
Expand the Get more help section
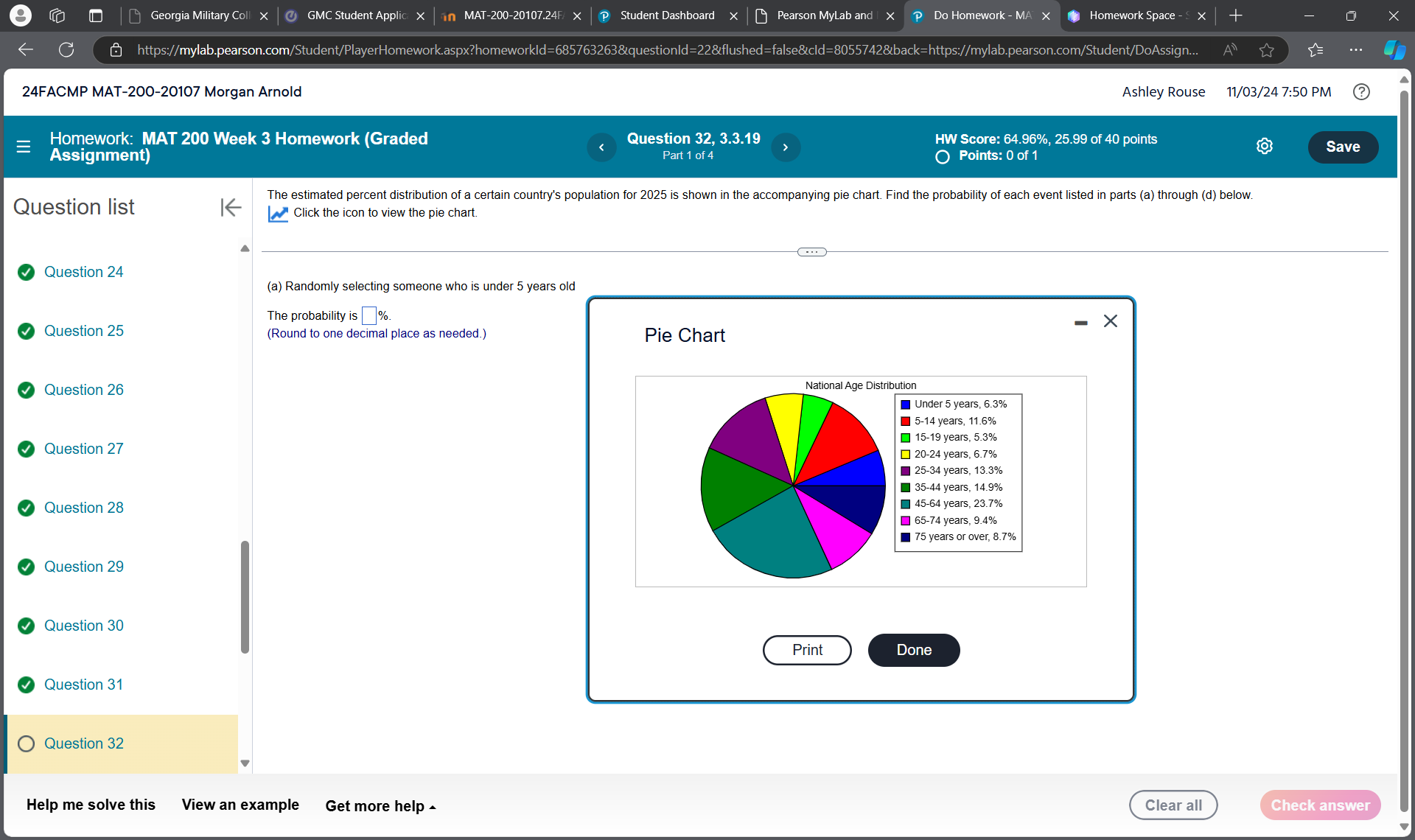click(x=380, y=806)
